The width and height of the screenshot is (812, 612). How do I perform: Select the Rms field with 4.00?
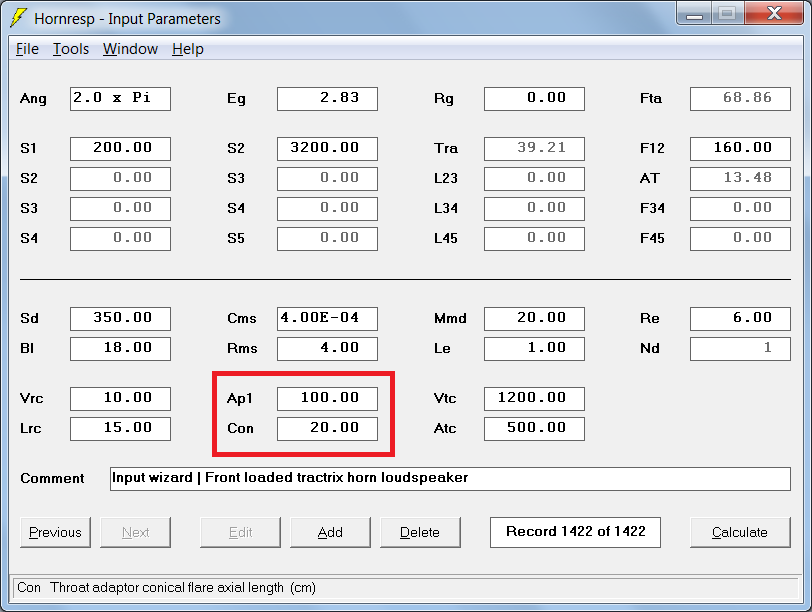327,348
